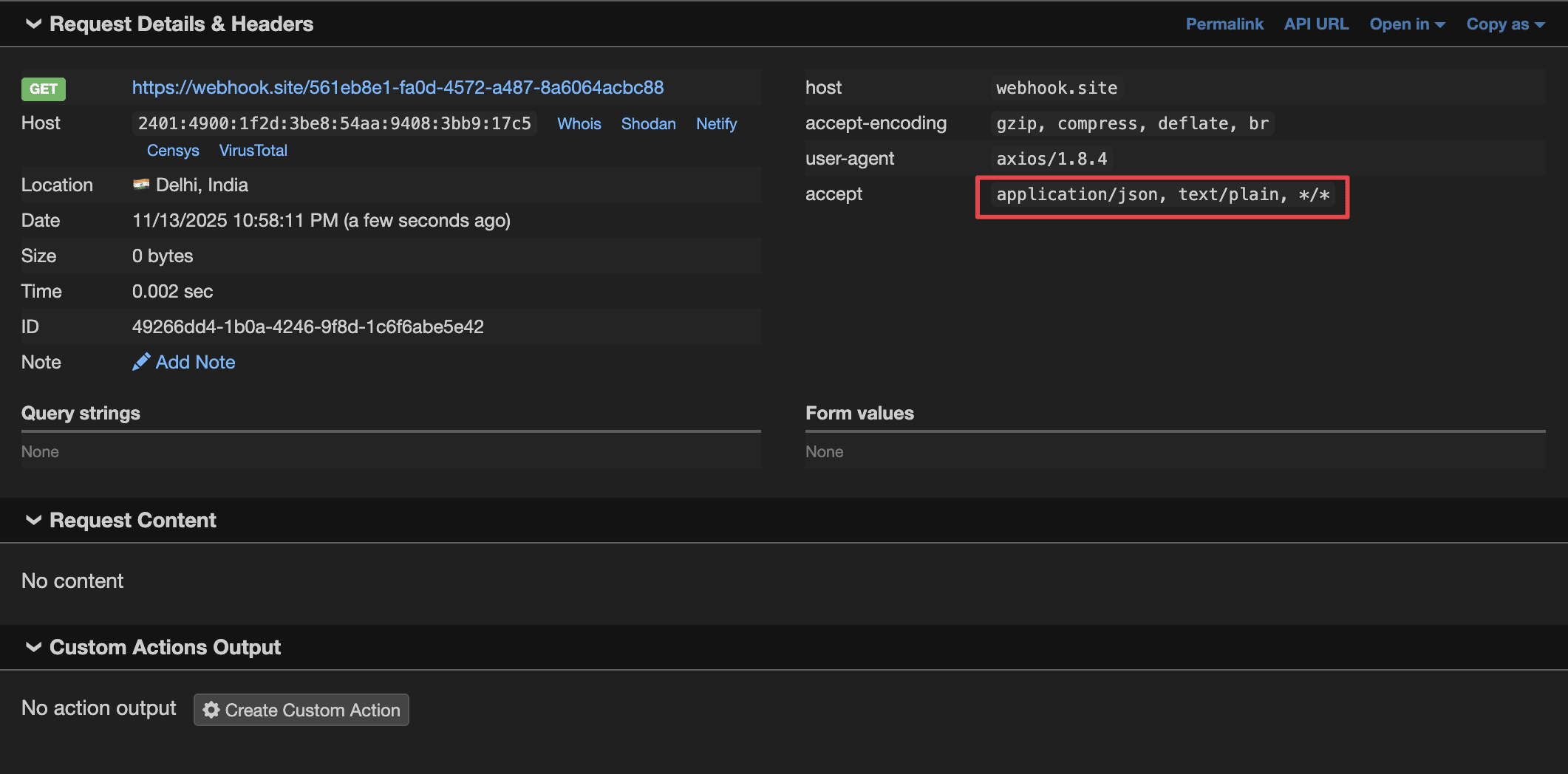The image size is (1568, 774).
Task: Open the 'Open in' dropdown menu
Action: pyautogui.click(x=1406, y=24)
